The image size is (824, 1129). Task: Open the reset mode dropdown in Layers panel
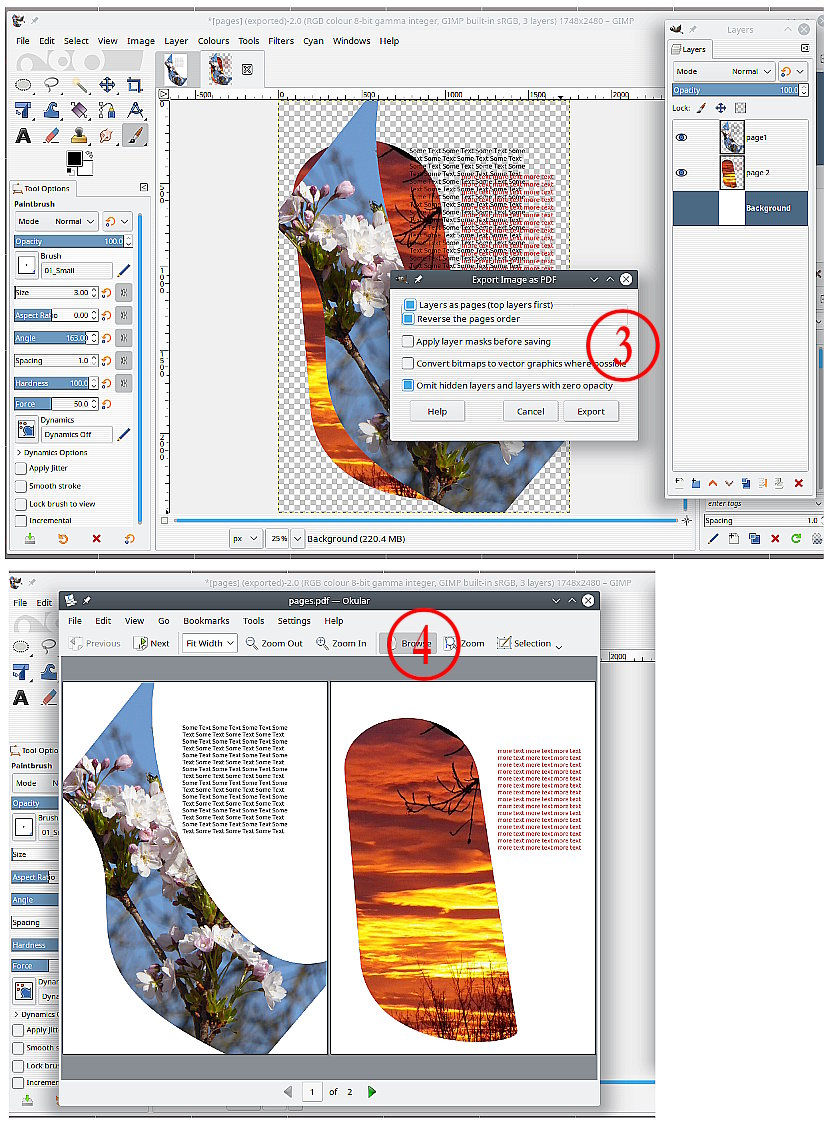tap(792, 71)
